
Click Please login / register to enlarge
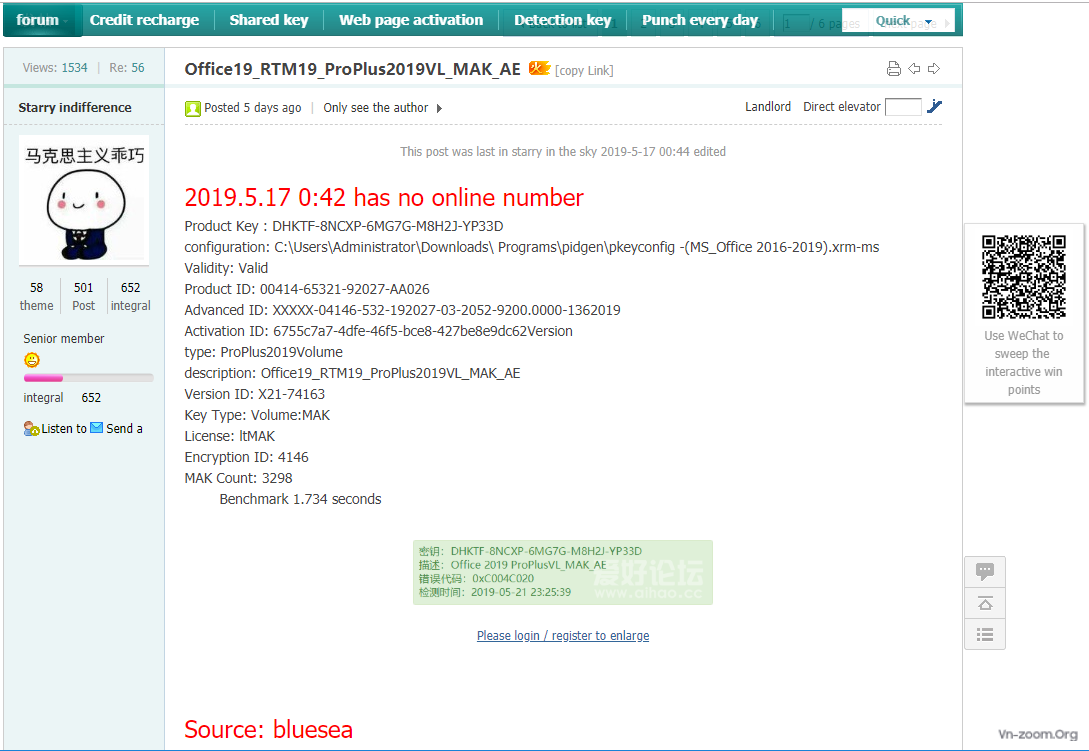tap(563, 636)
